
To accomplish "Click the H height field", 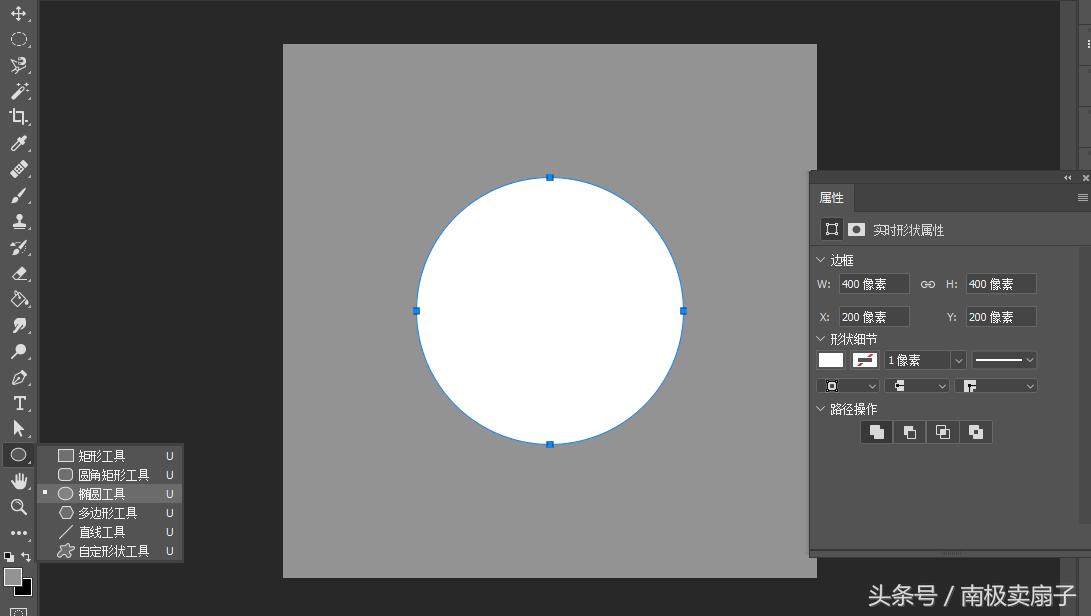I will (1001, 284).
